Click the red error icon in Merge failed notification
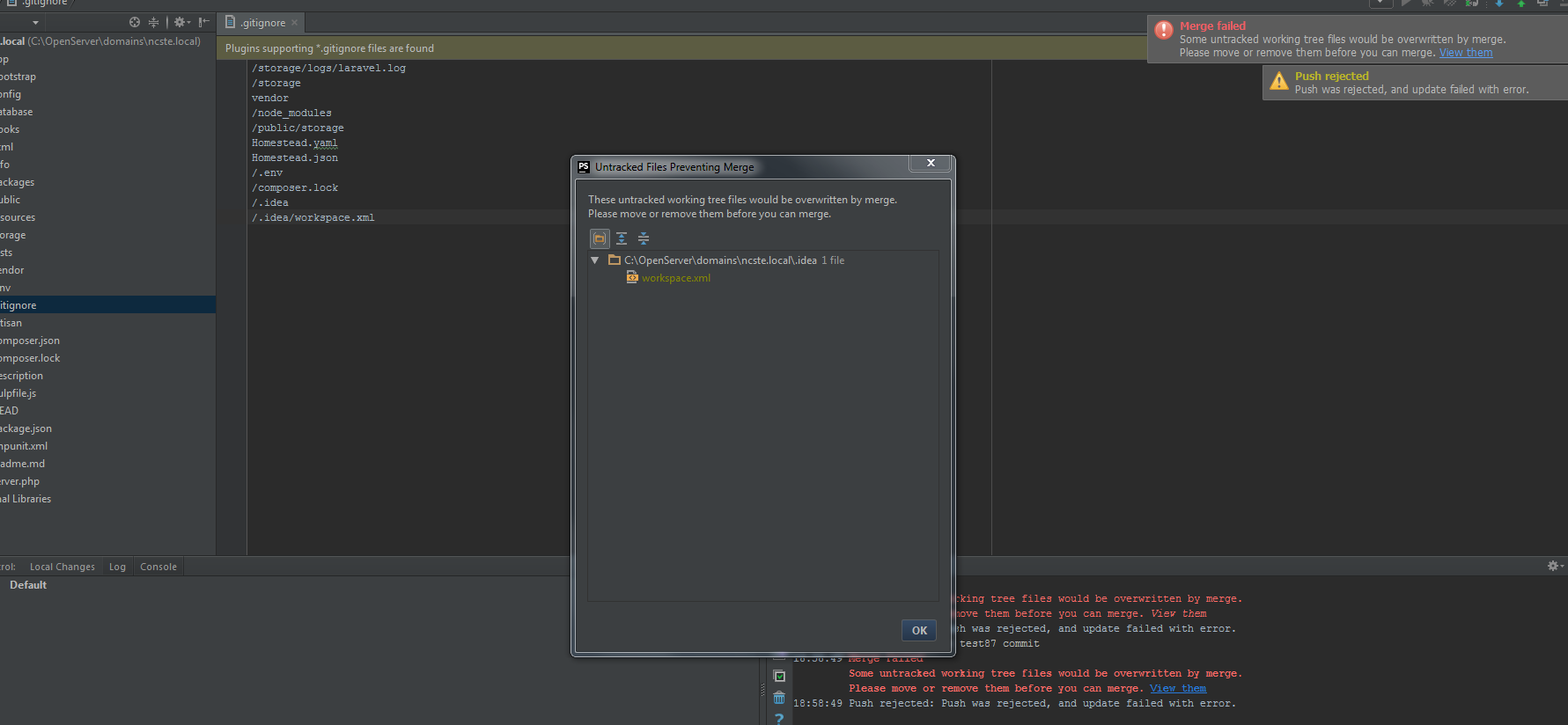Screen dimensions: 1568x725 point(1164,30)
